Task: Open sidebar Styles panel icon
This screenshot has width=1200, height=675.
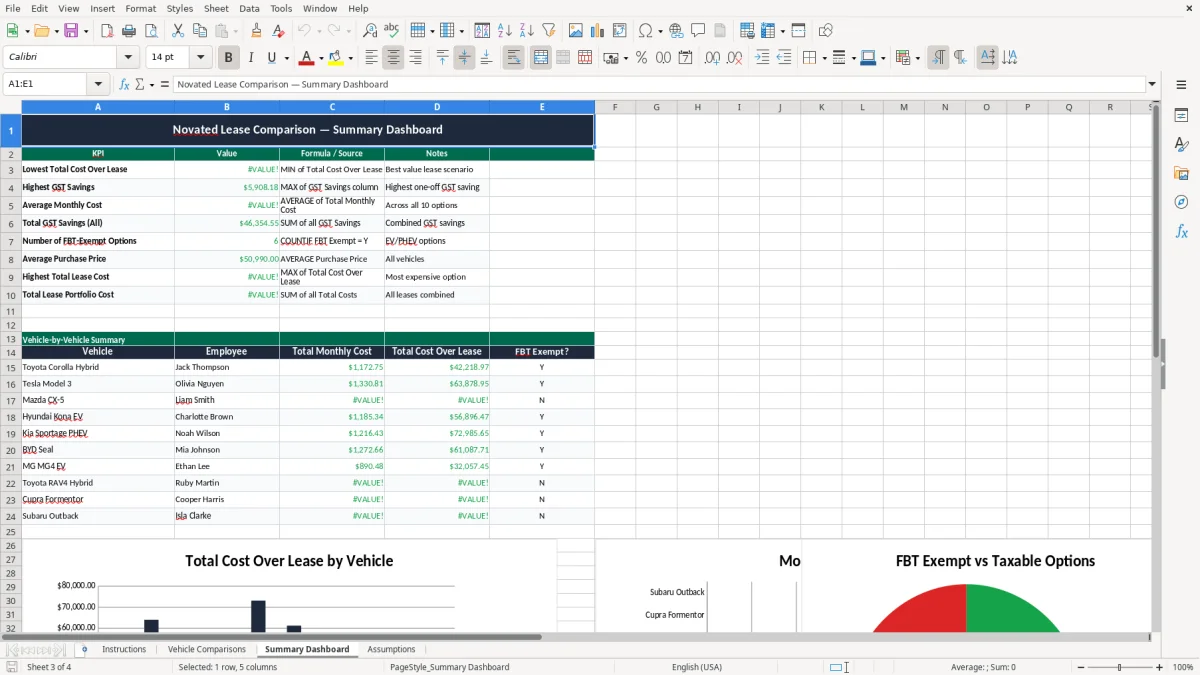Action: 1181,144
